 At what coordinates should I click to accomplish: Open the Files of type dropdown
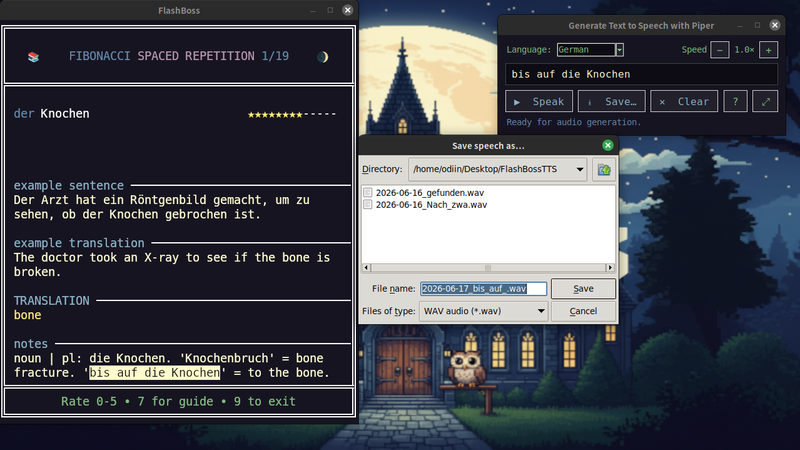pyautogui.click(x=483, y=311)
